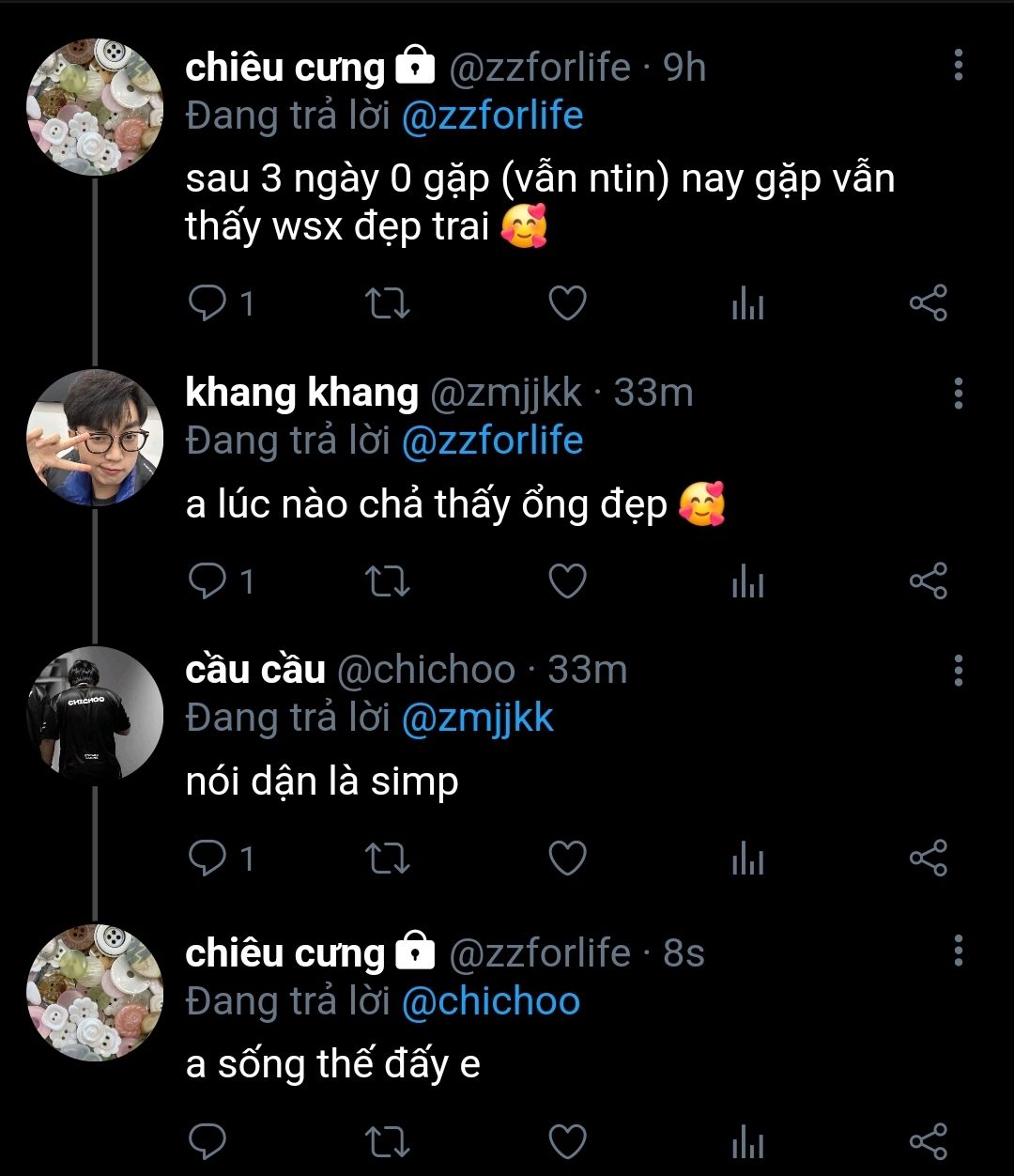
Task: View analytics for khang khang's tweet
Action: pyautogui.click(x=747, y=581)
